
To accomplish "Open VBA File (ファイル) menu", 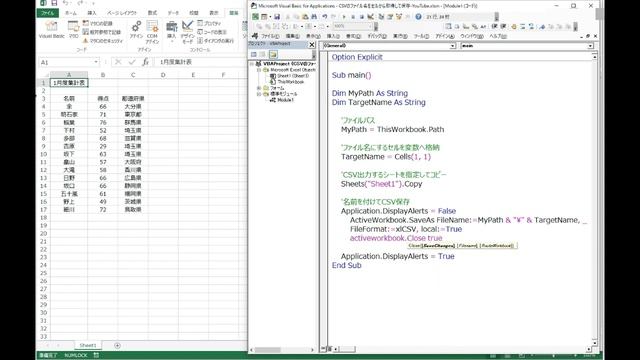I will point(270,36).
